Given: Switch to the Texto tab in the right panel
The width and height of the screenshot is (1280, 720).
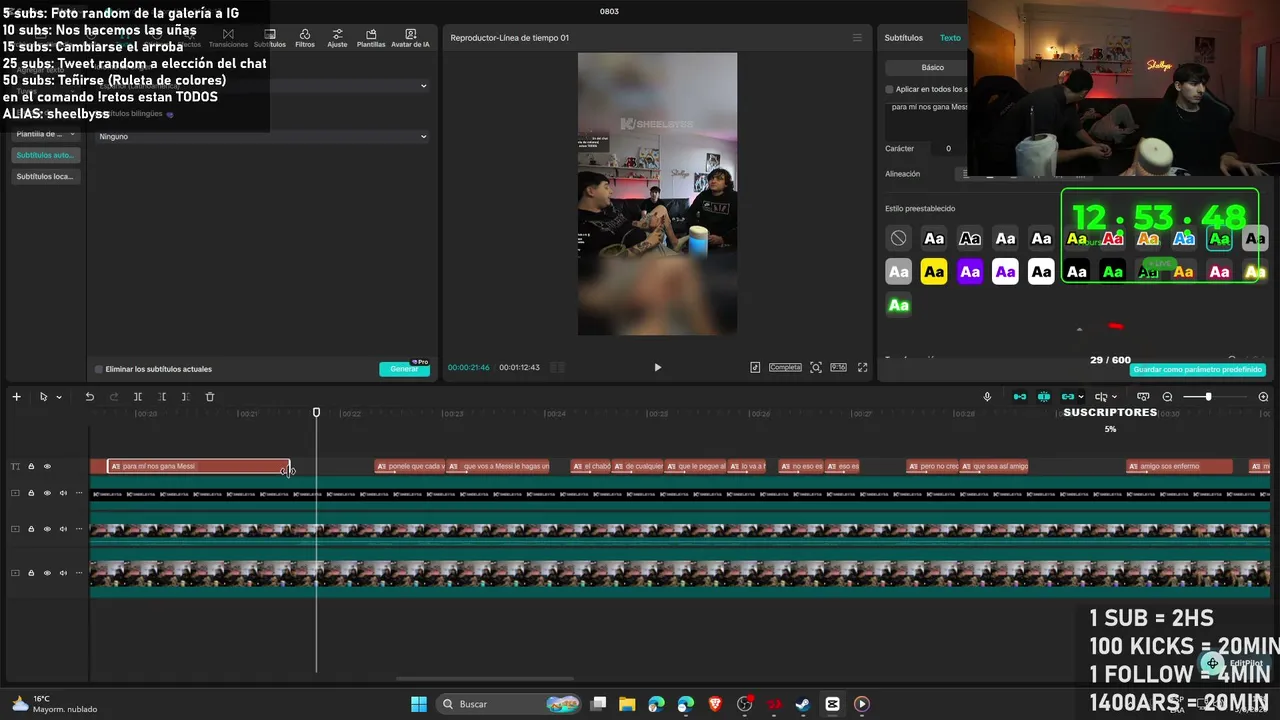Looking at the screenshot, I should 950,38.
